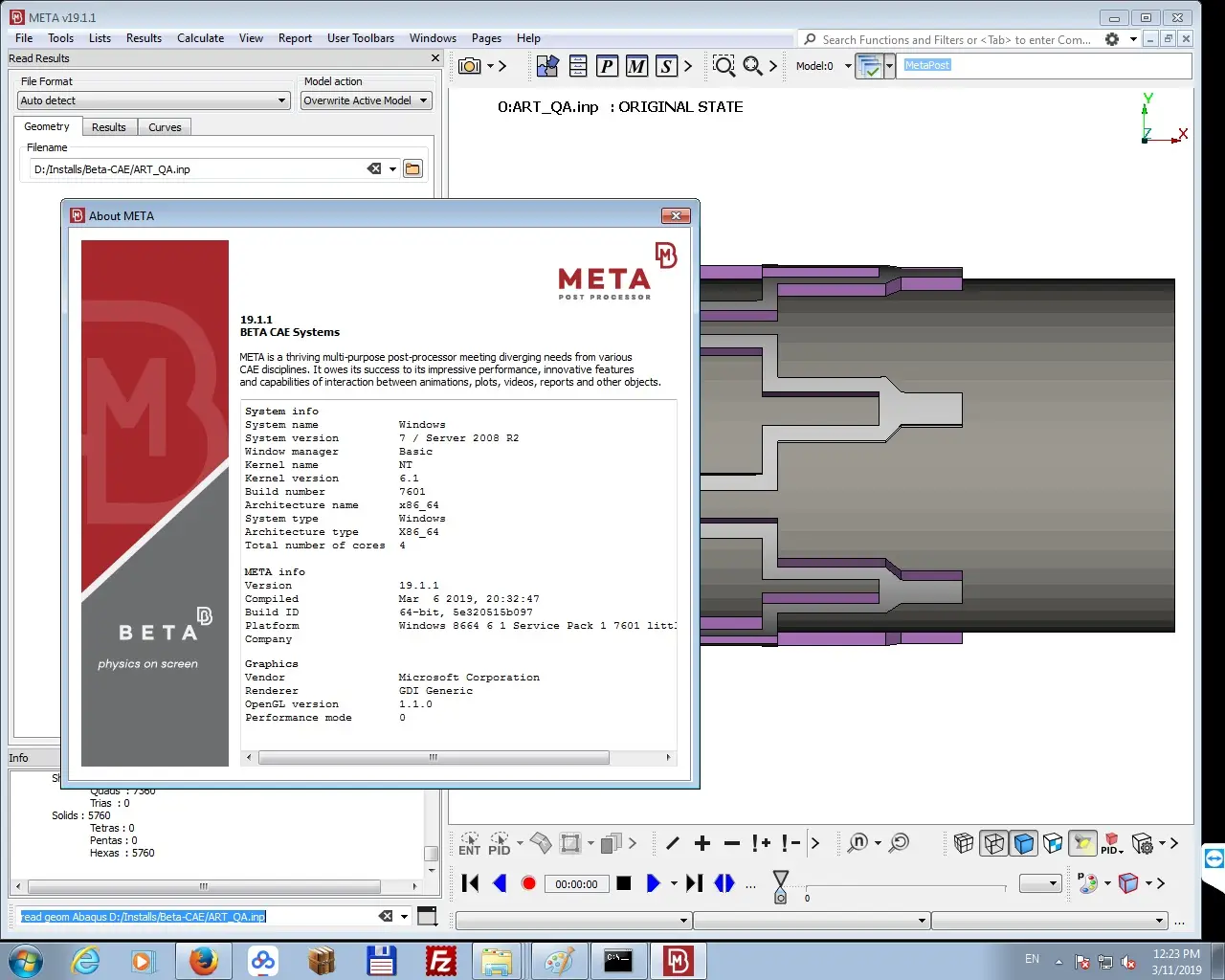1225x980 pixels.
Task: Click the rotate-view magnifier icon
Action: [x=900, y=842]
